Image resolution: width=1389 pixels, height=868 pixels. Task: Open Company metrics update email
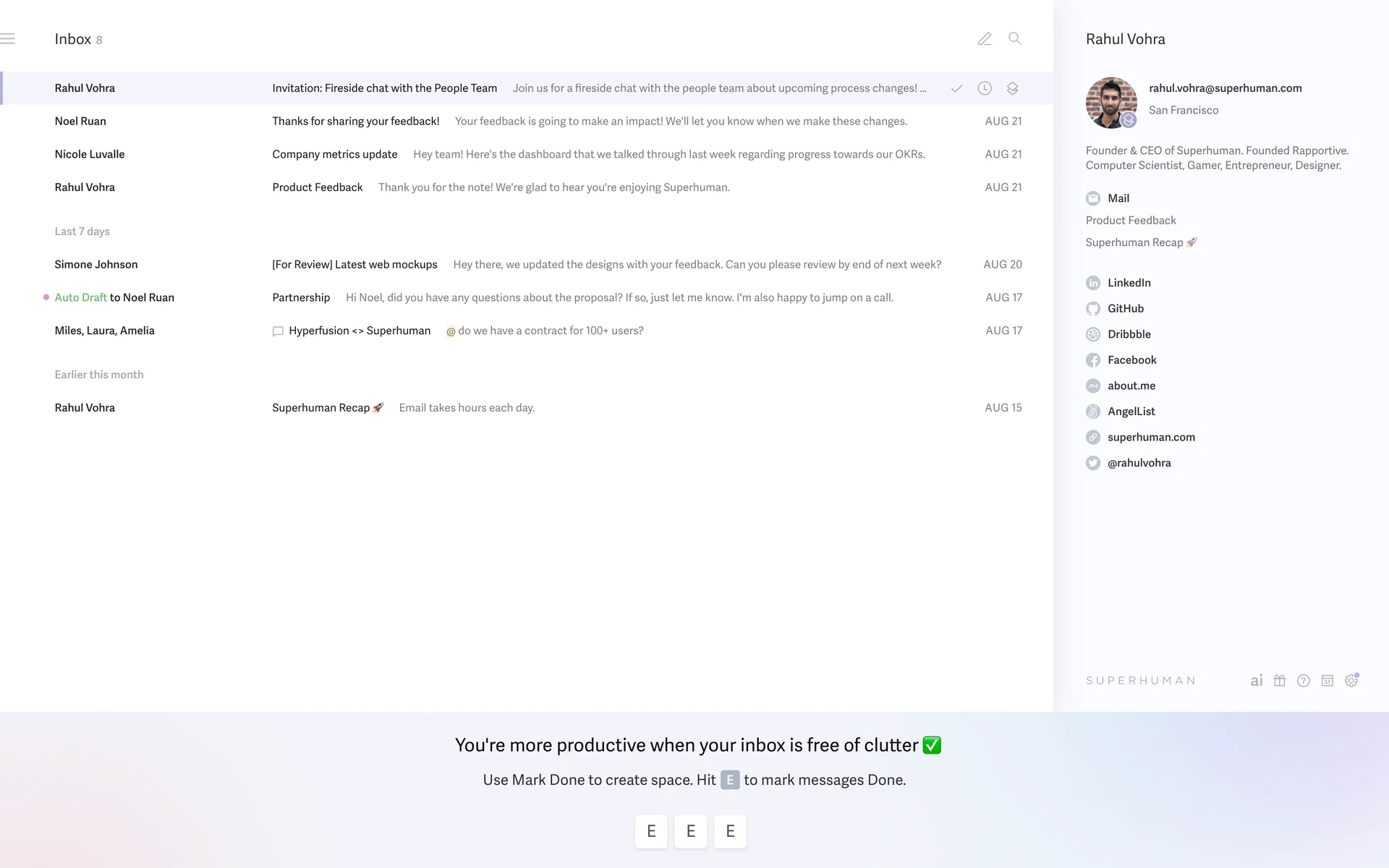pyautogui.click(x=335, y=154)
